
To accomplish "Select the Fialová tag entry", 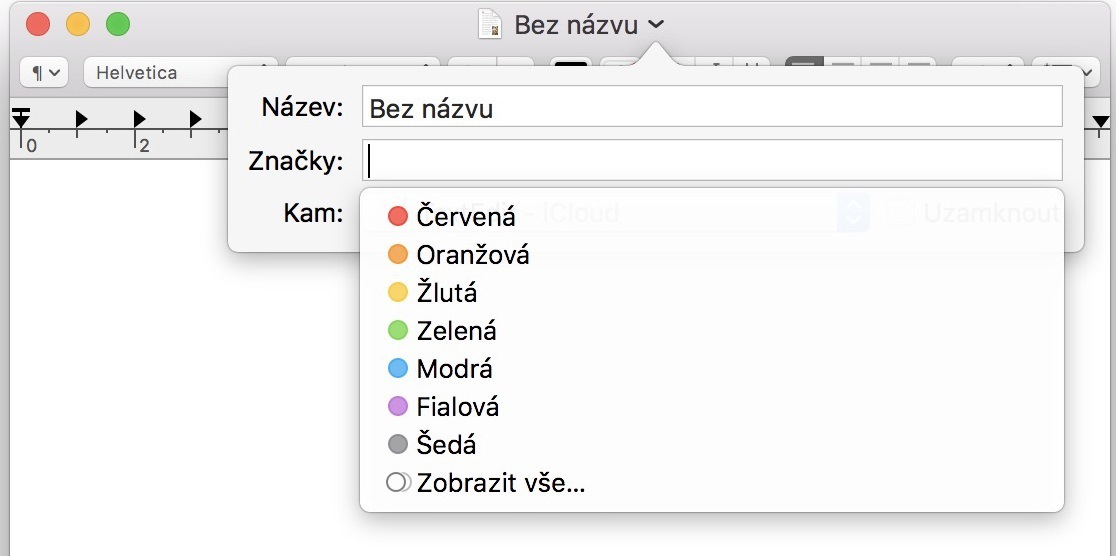I will tap(457, 406).
